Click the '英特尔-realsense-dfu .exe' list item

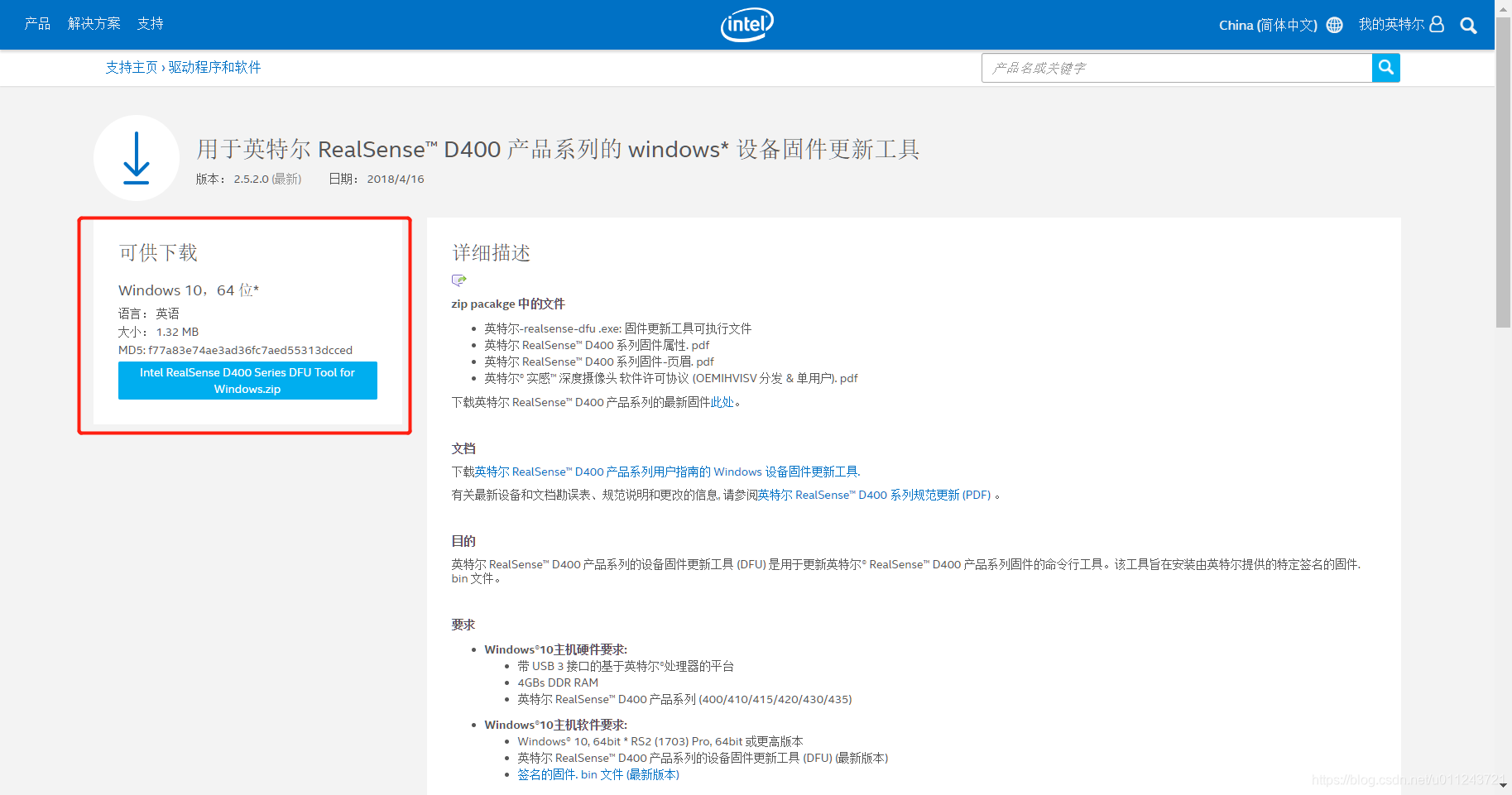pyautogui.click(x=618, y=328)
